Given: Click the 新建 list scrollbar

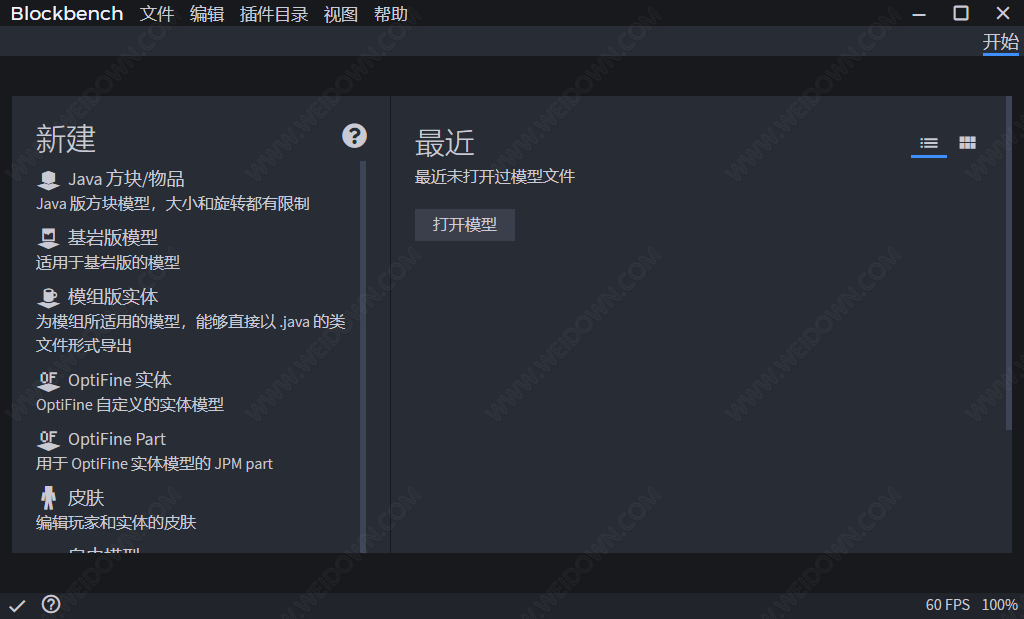Looking at the screenshot, I should 362,357.
